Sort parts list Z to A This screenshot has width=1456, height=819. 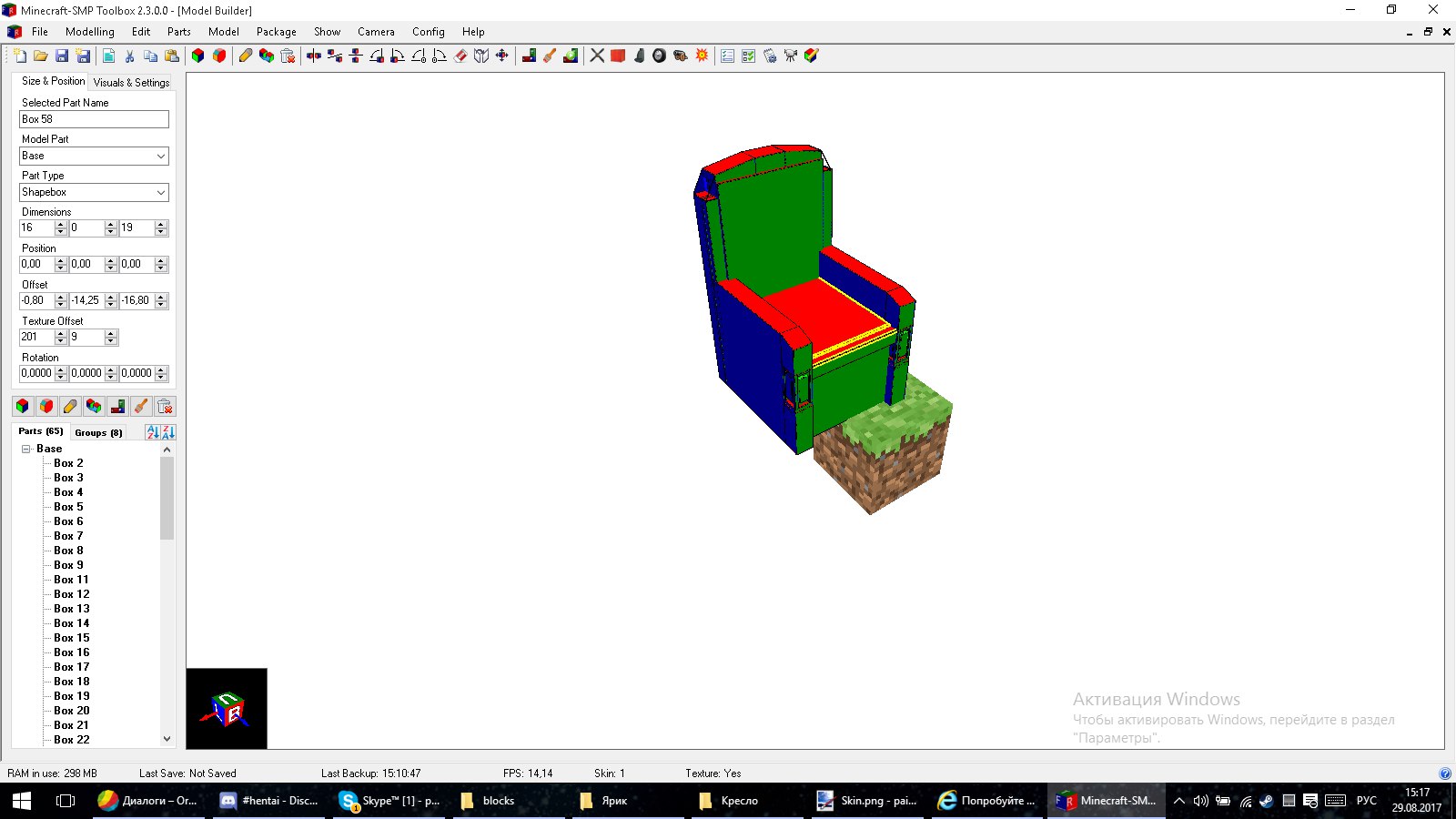click(168, 432)
